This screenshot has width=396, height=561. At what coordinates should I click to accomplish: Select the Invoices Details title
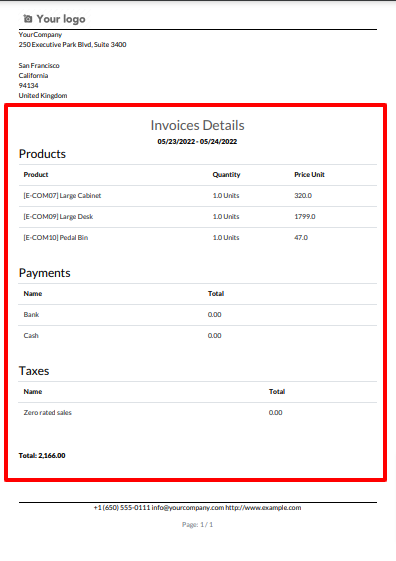coord(197,125)
